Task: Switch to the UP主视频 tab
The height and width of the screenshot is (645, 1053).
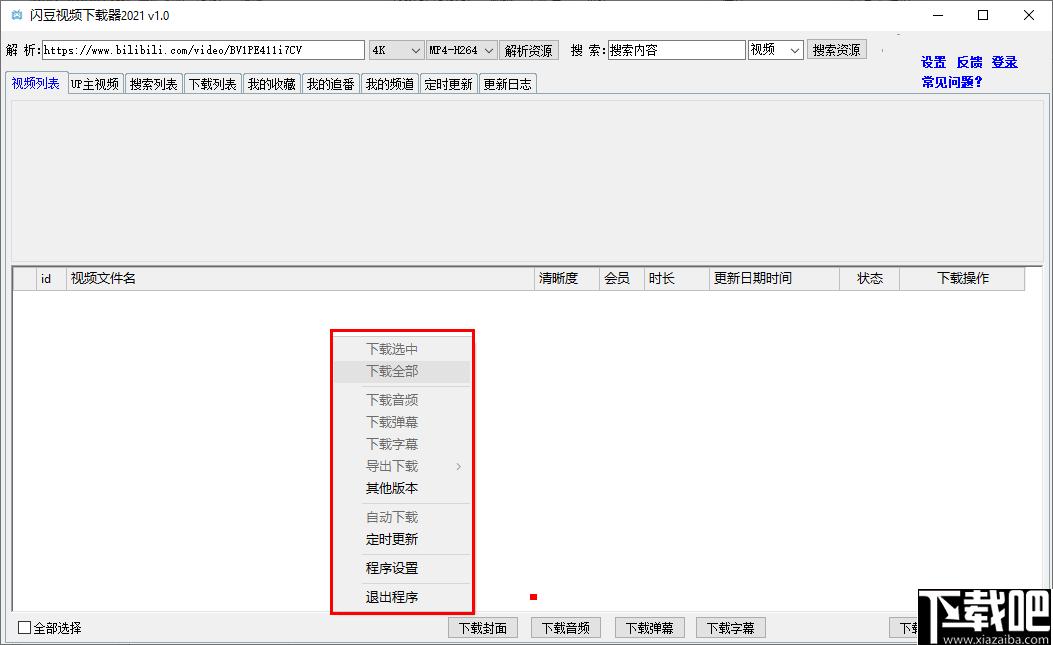Action: (x=95, y=84)
